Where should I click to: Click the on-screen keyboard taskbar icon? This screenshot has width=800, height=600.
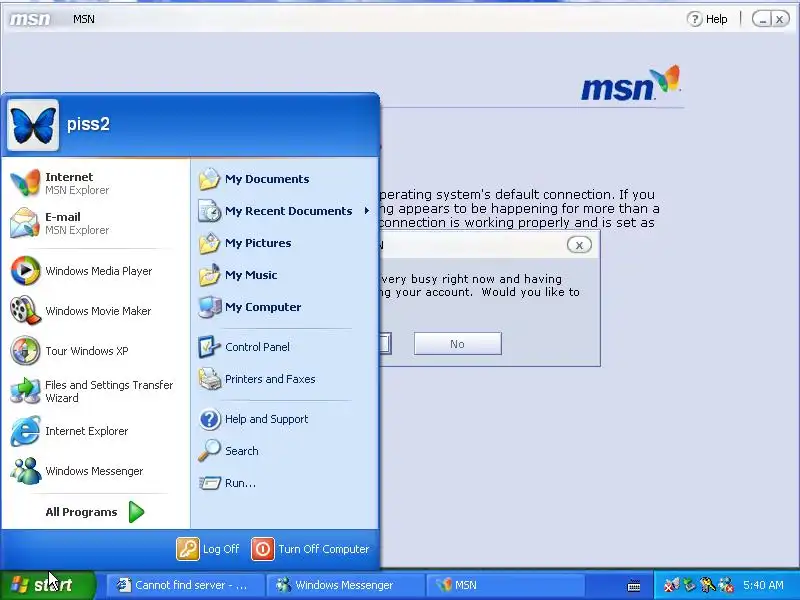(634, 586)
